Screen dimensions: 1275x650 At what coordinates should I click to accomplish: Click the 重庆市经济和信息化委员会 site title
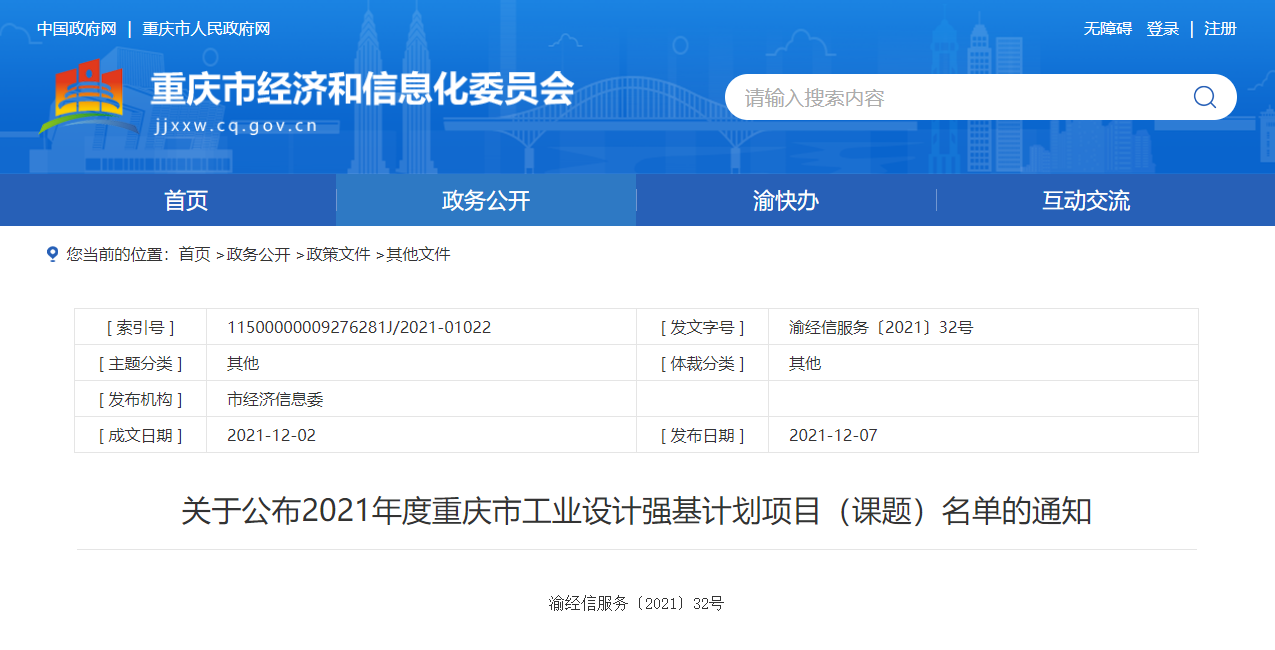click(362, 90)
